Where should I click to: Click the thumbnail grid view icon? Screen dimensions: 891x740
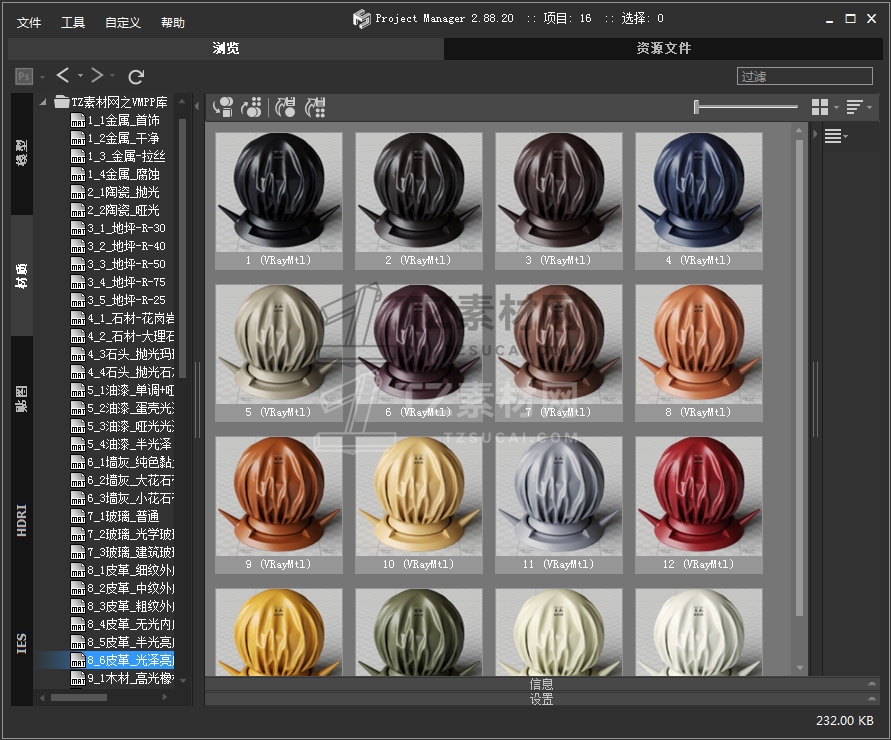tap(821, 107)
